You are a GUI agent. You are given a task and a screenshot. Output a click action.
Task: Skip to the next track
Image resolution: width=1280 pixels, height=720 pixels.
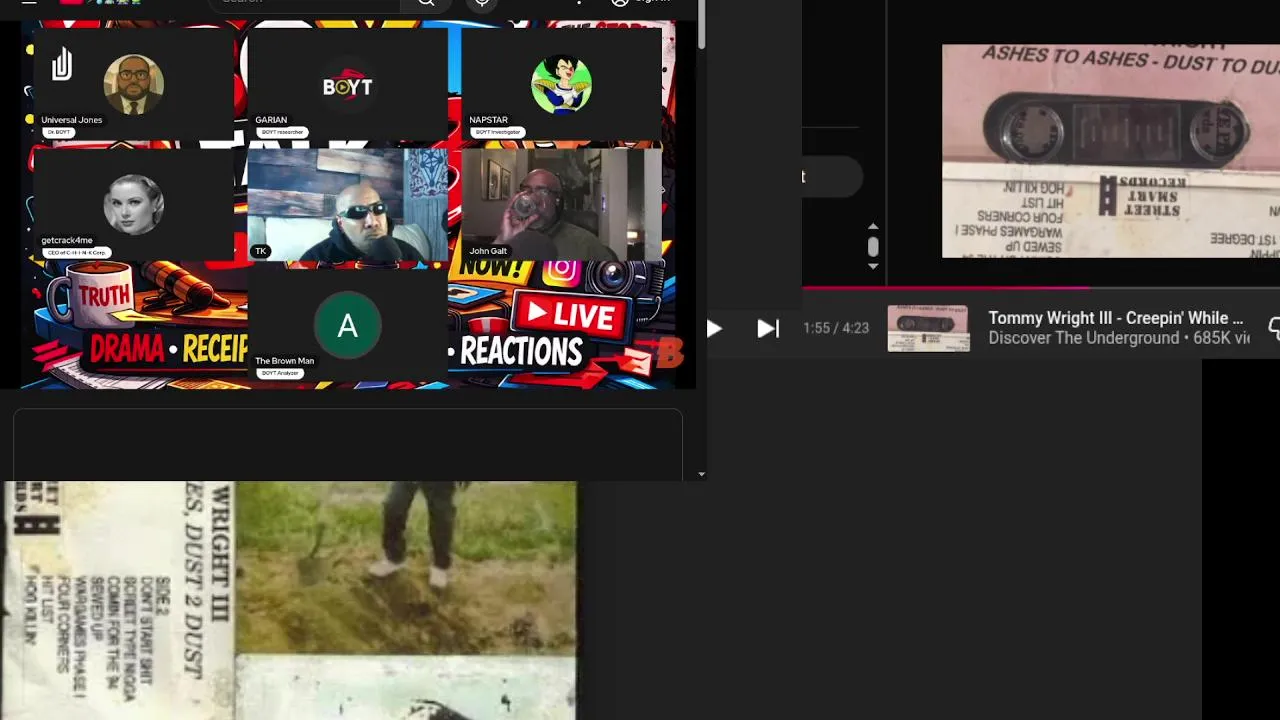tap(768, 328)
